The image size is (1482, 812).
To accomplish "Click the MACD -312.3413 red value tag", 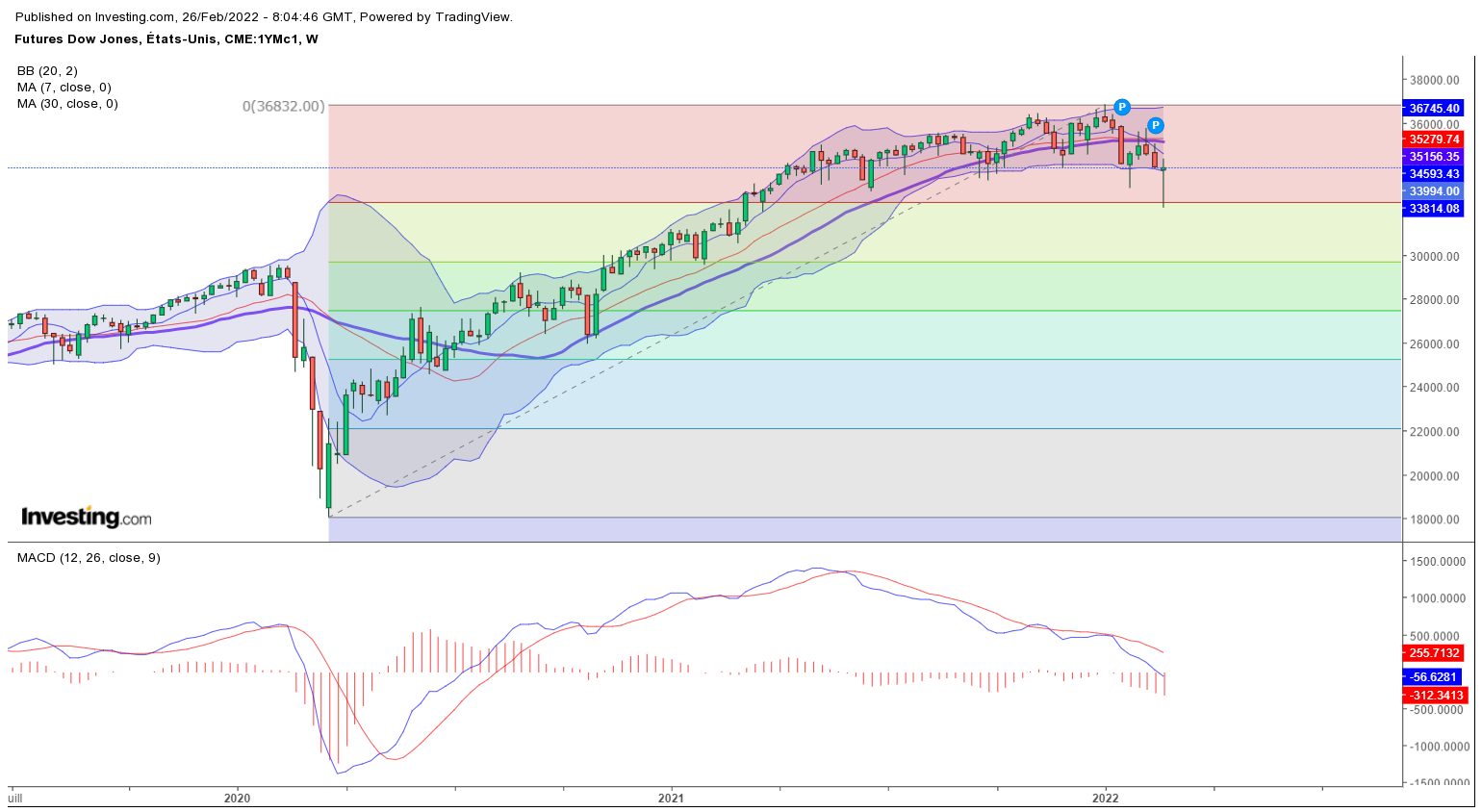I will coord(1435,696).
